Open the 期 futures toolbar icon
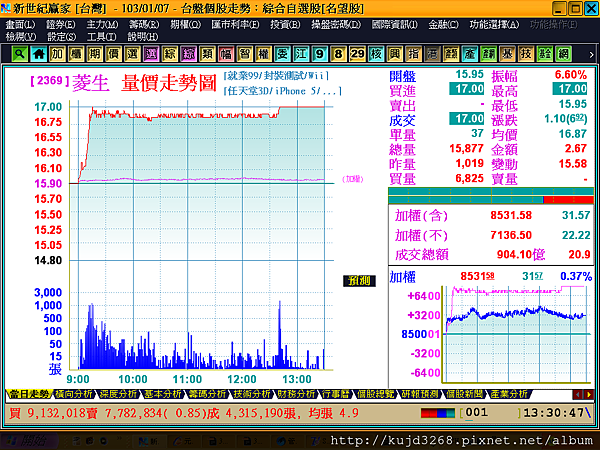The width and height of the screenshot is (600, 450). click(x=95, y=54)
